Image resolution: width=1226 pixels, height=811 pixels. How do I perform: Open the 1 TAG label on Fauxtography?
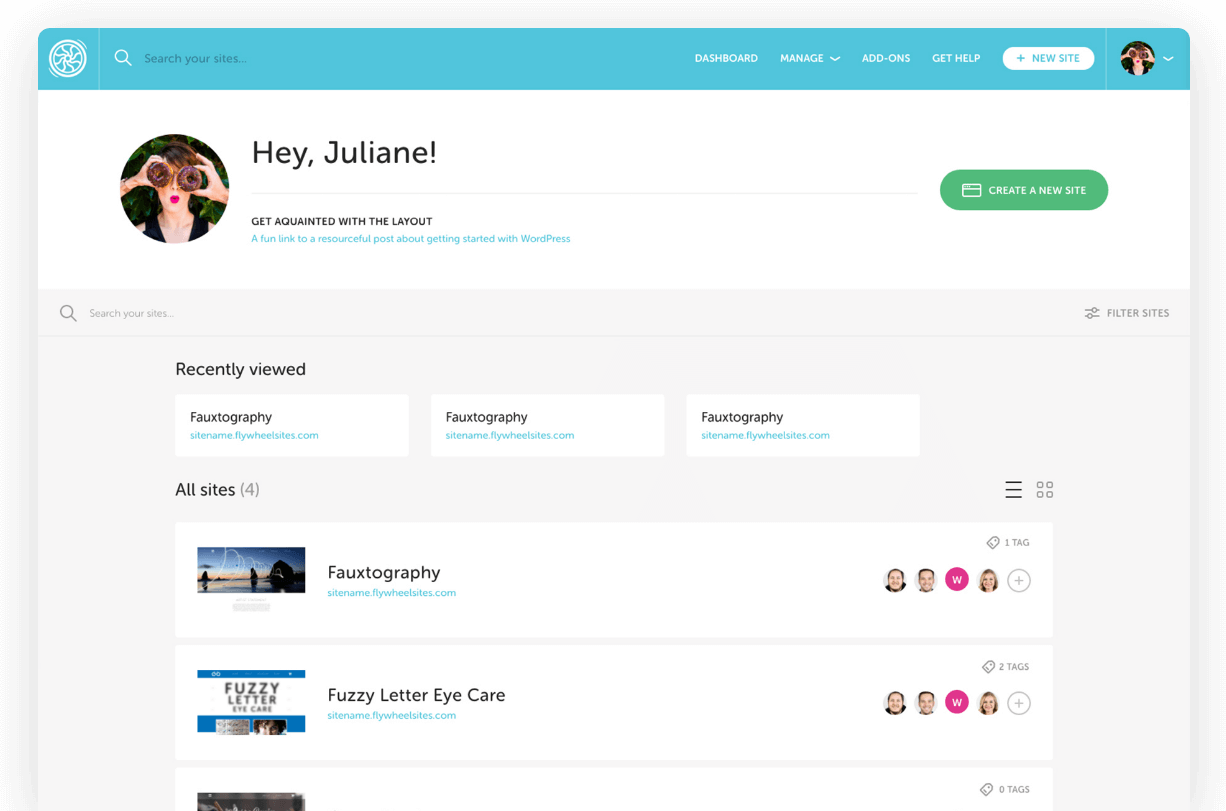(1008, 543)
